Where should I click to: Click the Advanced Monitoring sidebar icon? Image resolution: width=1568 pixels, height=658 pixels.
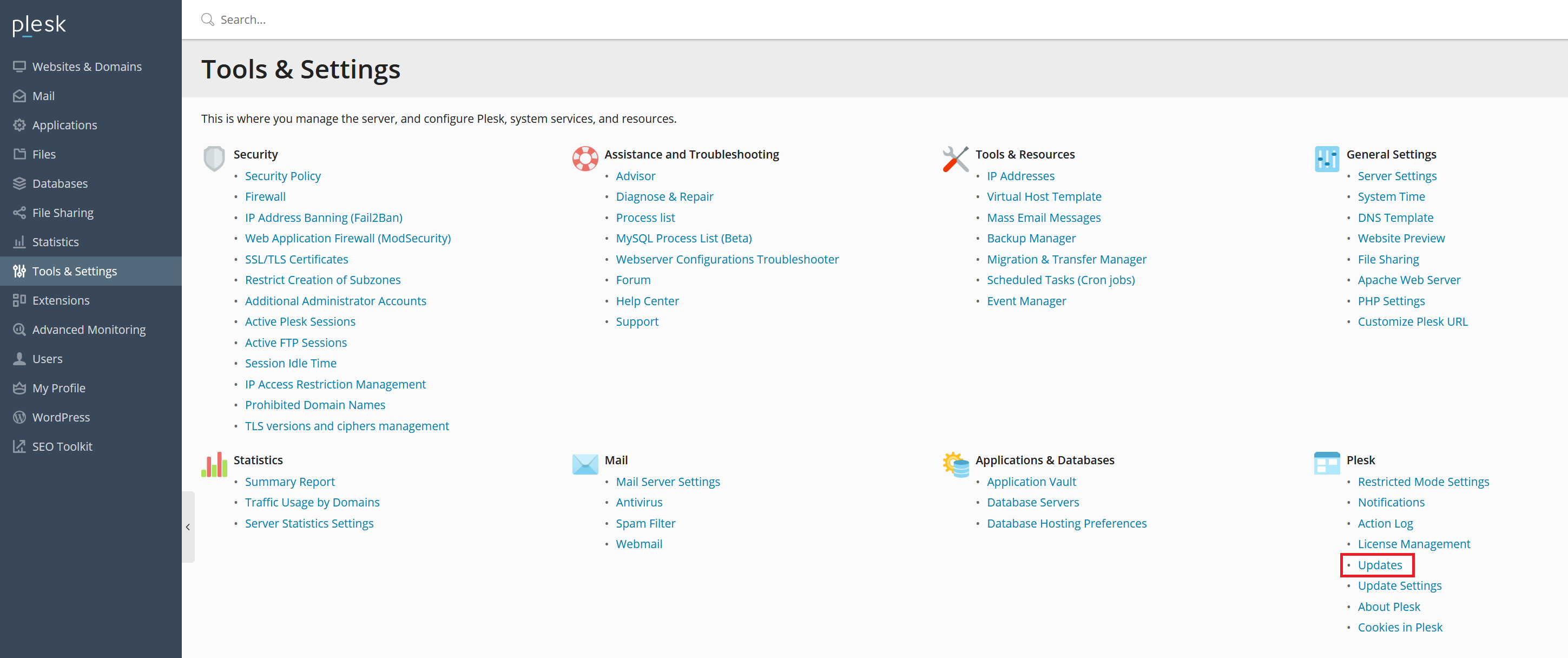19,330
